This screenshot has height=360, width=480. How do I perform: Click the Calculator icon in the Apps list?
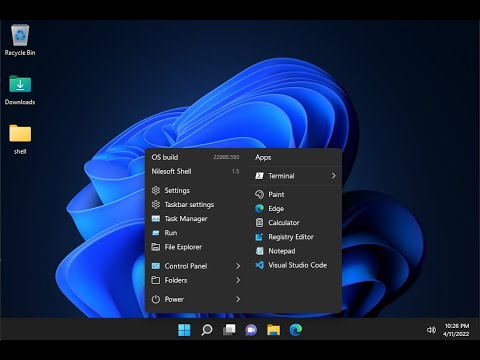pos(259,222)
